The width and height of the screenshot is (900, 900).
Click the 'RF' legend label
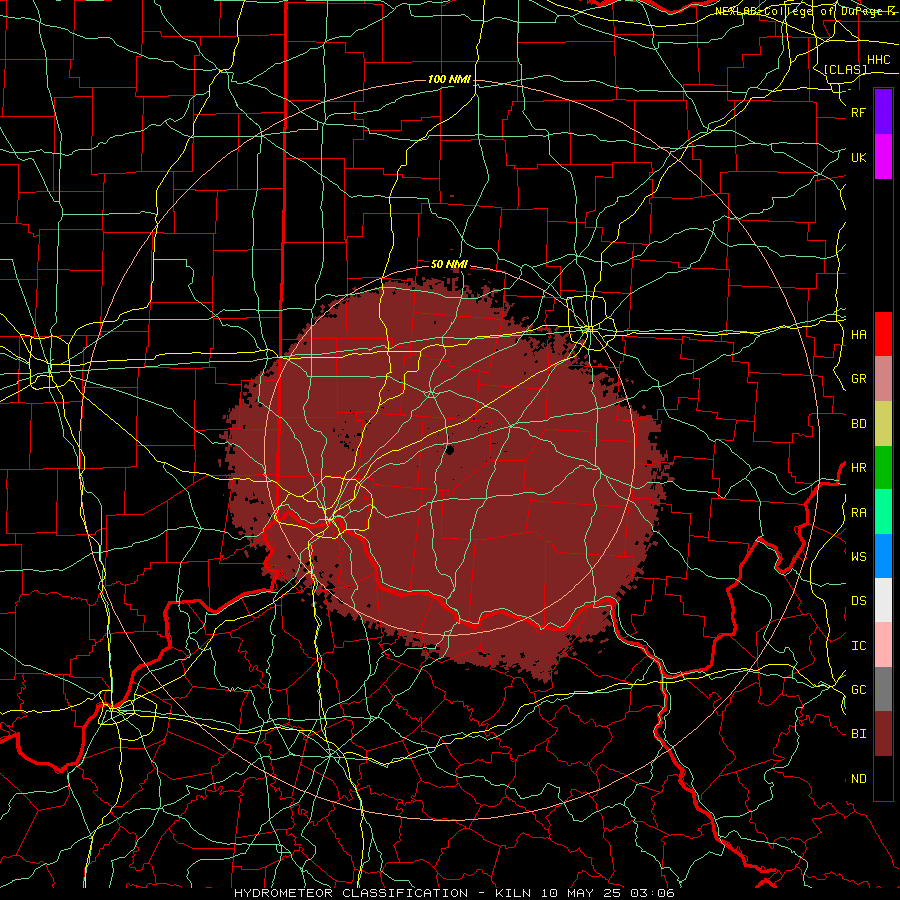click(x=859, y=112)
